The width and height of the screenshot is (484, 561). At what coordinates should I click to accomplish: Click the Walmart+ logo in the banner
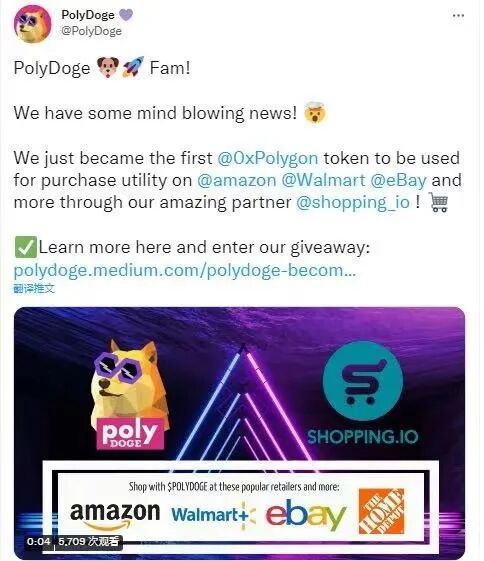tap(213, 515)
